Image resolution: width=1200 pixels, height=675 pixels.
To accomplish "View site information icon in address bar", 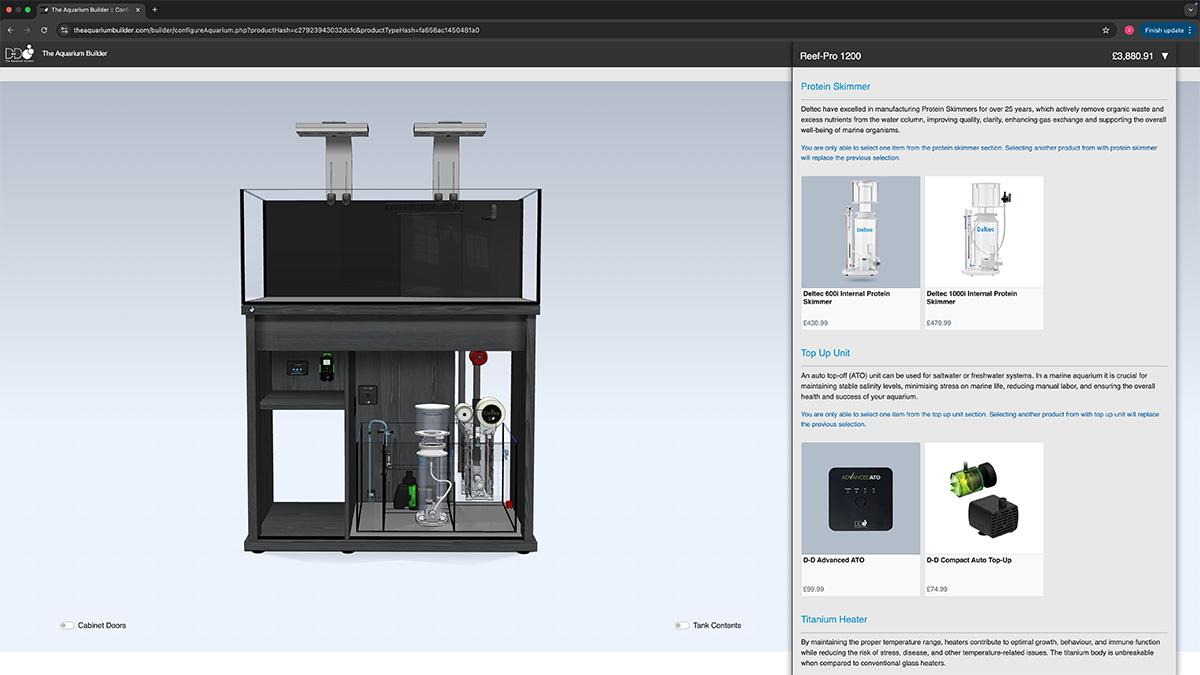I will [63, 30].
